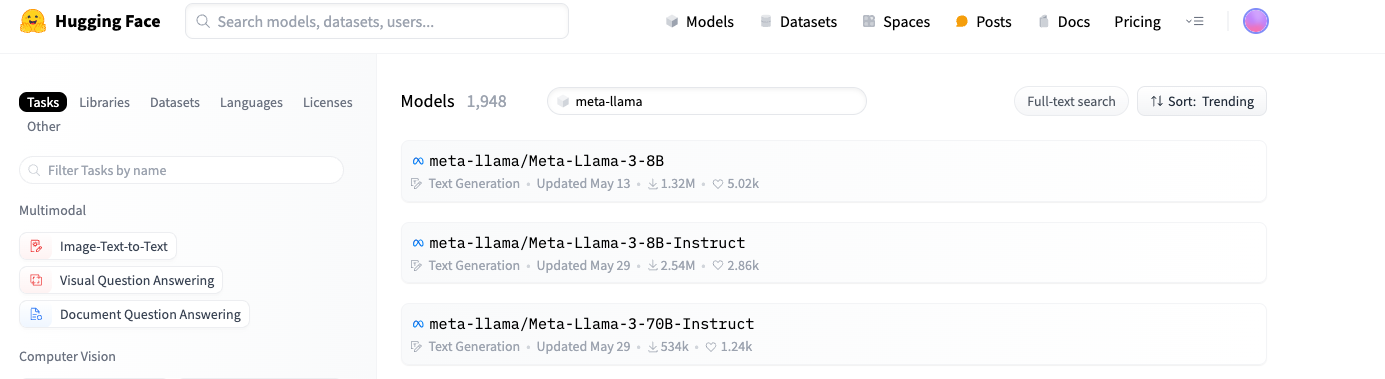Viewport: 1385px width, 379px height.
Task: Switch to the Licenses filter tab
Action: pyautogui.click(x=328, y=102)
